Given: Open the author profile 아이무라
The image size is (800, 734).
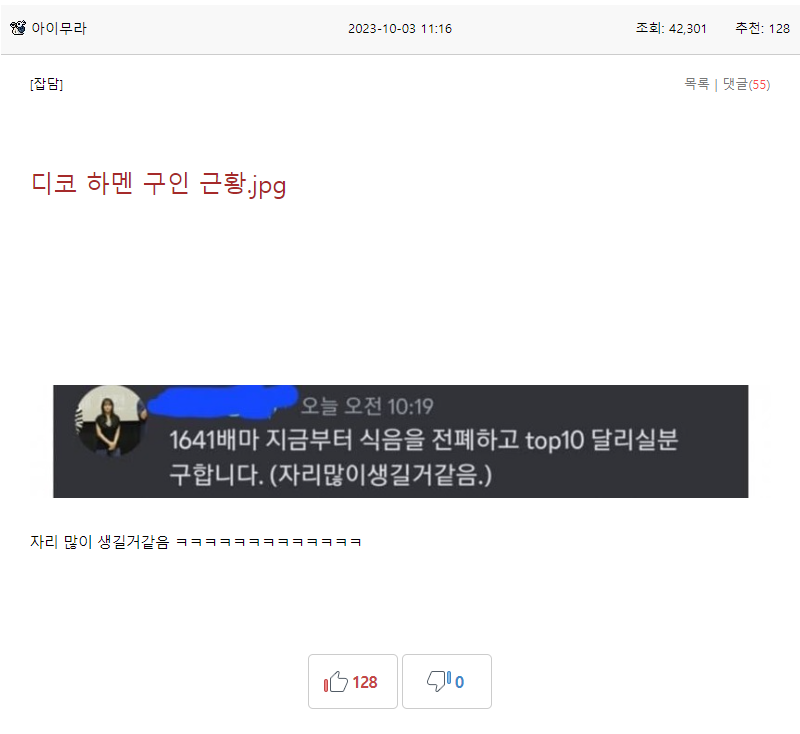Looking at the screenshot, I should point(59,28).
